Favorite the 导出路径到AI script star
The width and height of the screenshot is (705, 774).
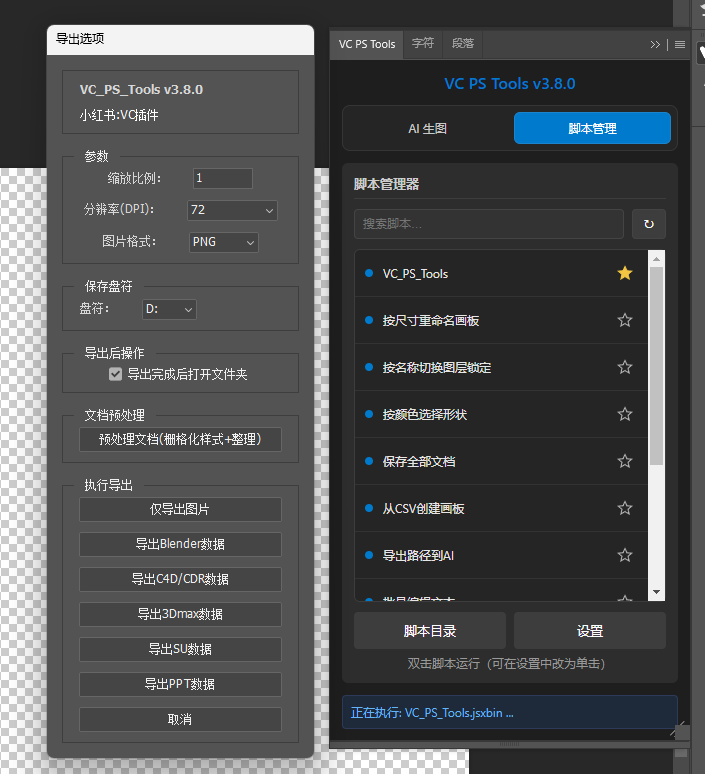(625, 555)
